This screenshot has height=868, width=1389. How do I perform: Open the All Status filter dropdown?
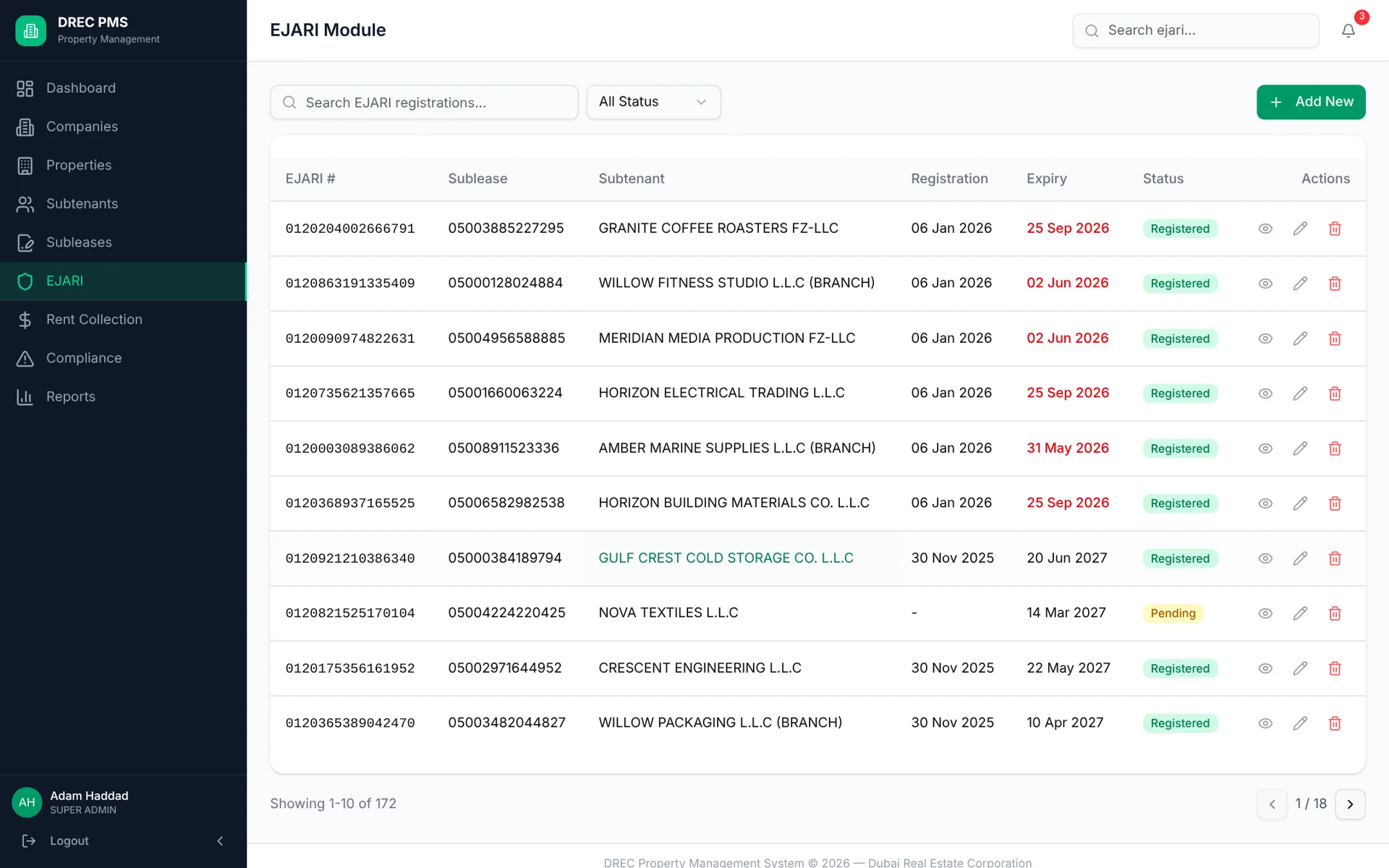point(653,102)
